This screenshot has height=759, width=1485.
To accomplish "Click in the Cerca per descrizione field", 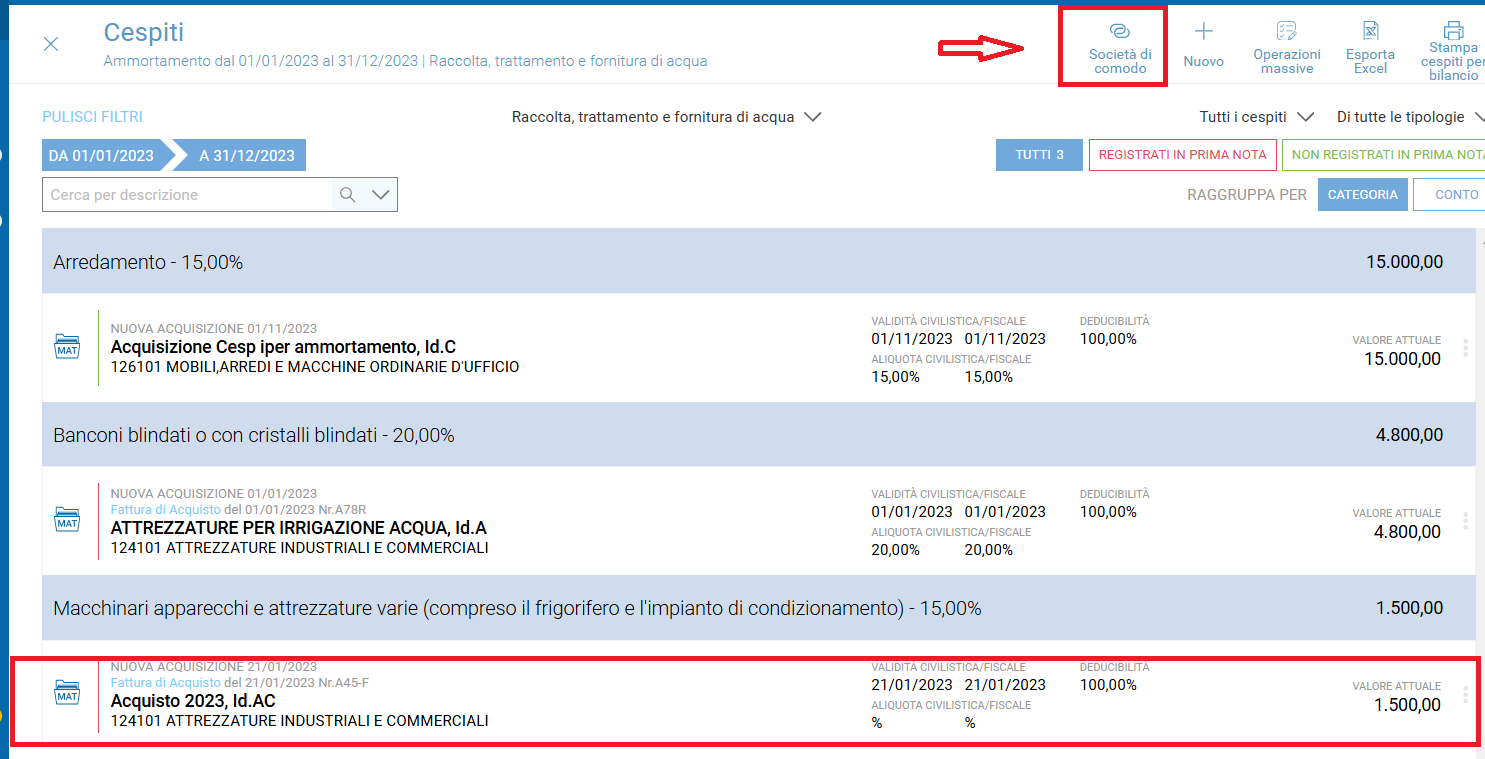I will pyautogui.click(x=187, y=195).
